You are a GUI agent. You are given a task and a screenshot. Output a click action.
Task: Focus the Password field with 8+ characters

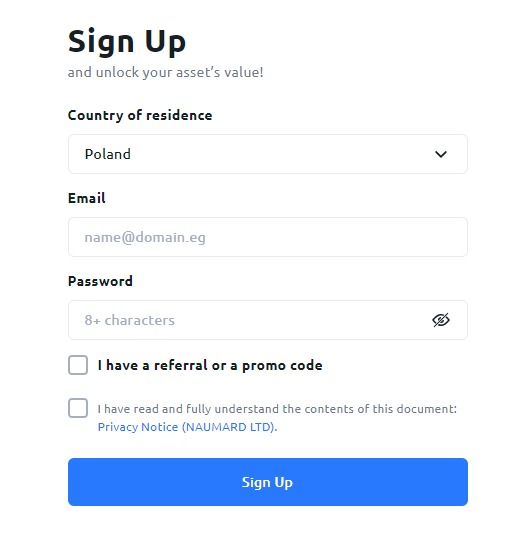click(x=268, y=320)
